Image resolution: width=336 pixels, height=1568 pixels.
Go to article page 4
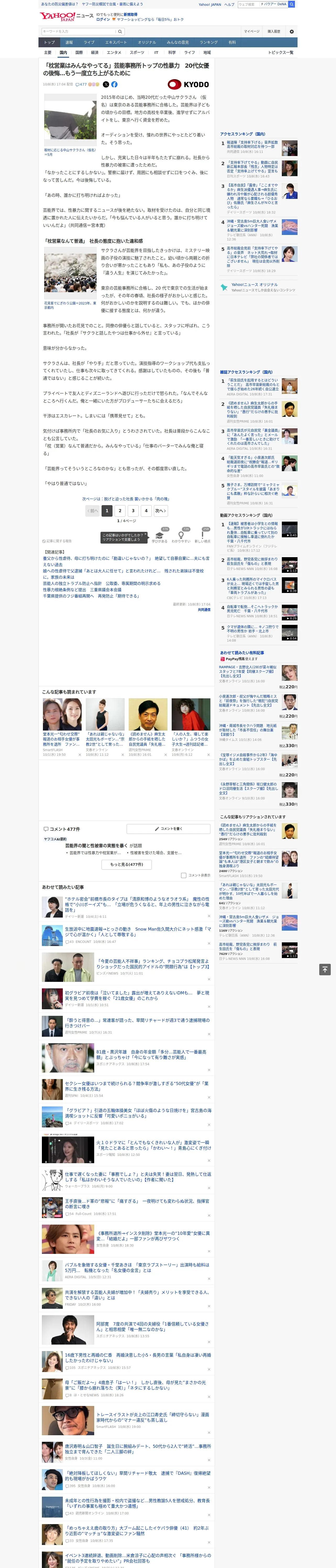click(146, 511)
